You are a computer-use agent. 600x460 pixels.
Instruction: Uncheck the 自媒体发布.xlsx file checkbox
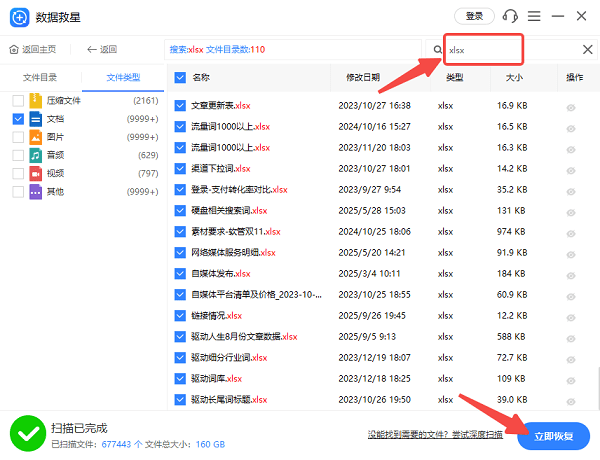tap(180, 274)
